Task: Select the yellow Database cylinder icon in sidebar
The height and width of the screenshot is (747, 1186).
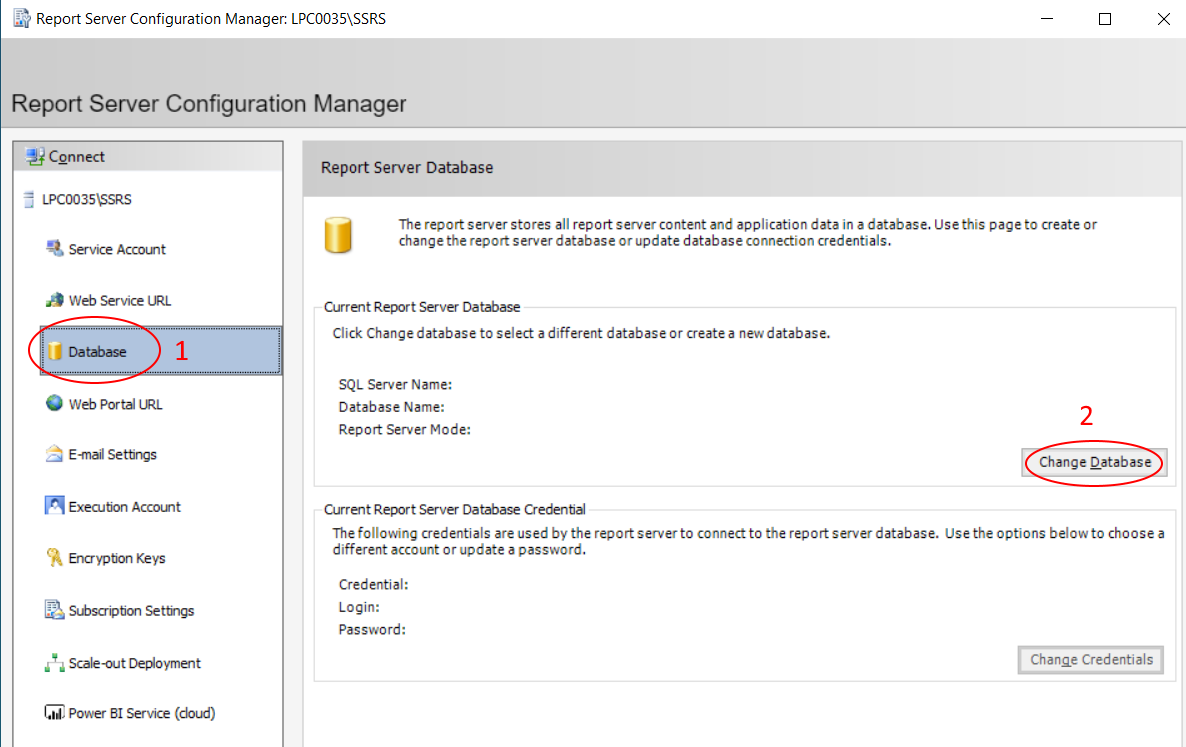Action: point(56,351)
